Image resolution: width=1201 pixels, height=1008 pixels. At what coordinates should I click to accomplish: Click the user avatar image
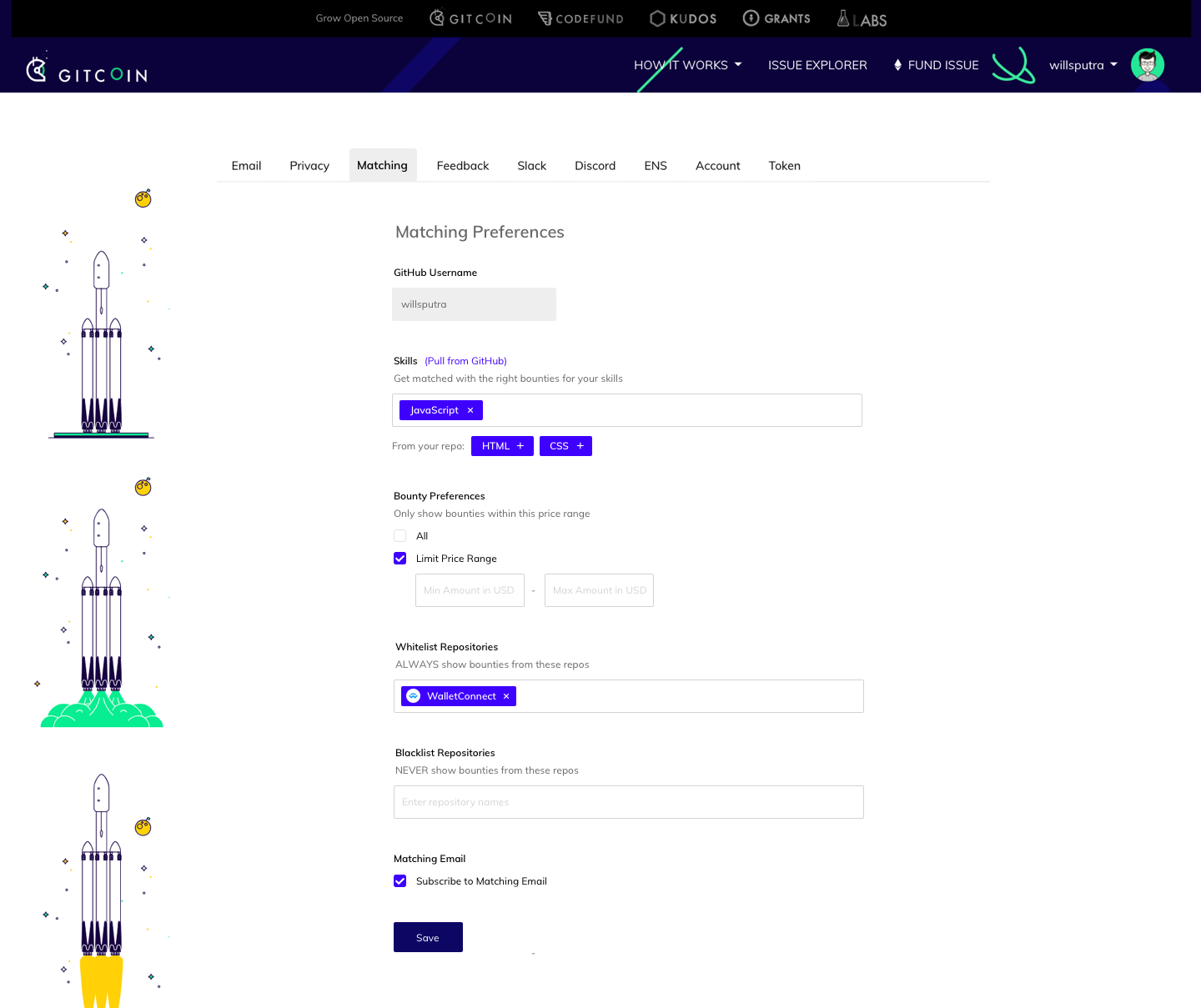(x=1148, y=65)
